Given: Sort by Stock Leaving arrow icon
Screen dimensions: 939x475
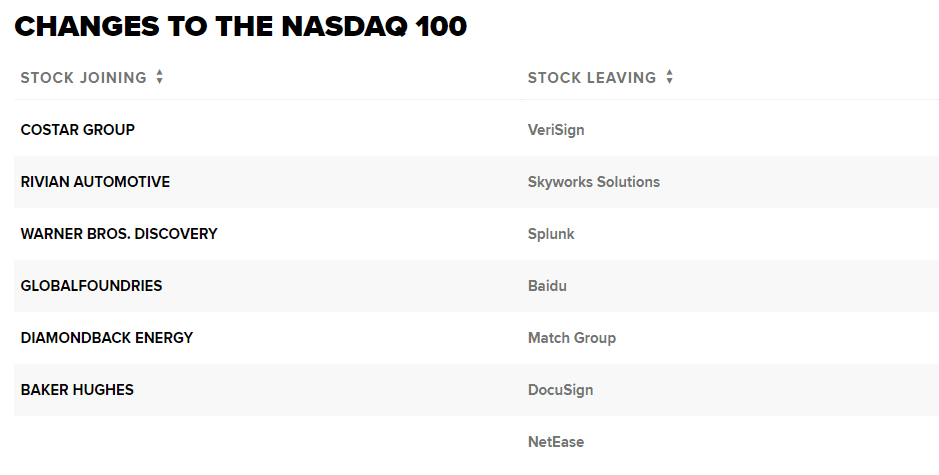Looking at the screenshot, I should pyautogui.click(x=670, y=77).
